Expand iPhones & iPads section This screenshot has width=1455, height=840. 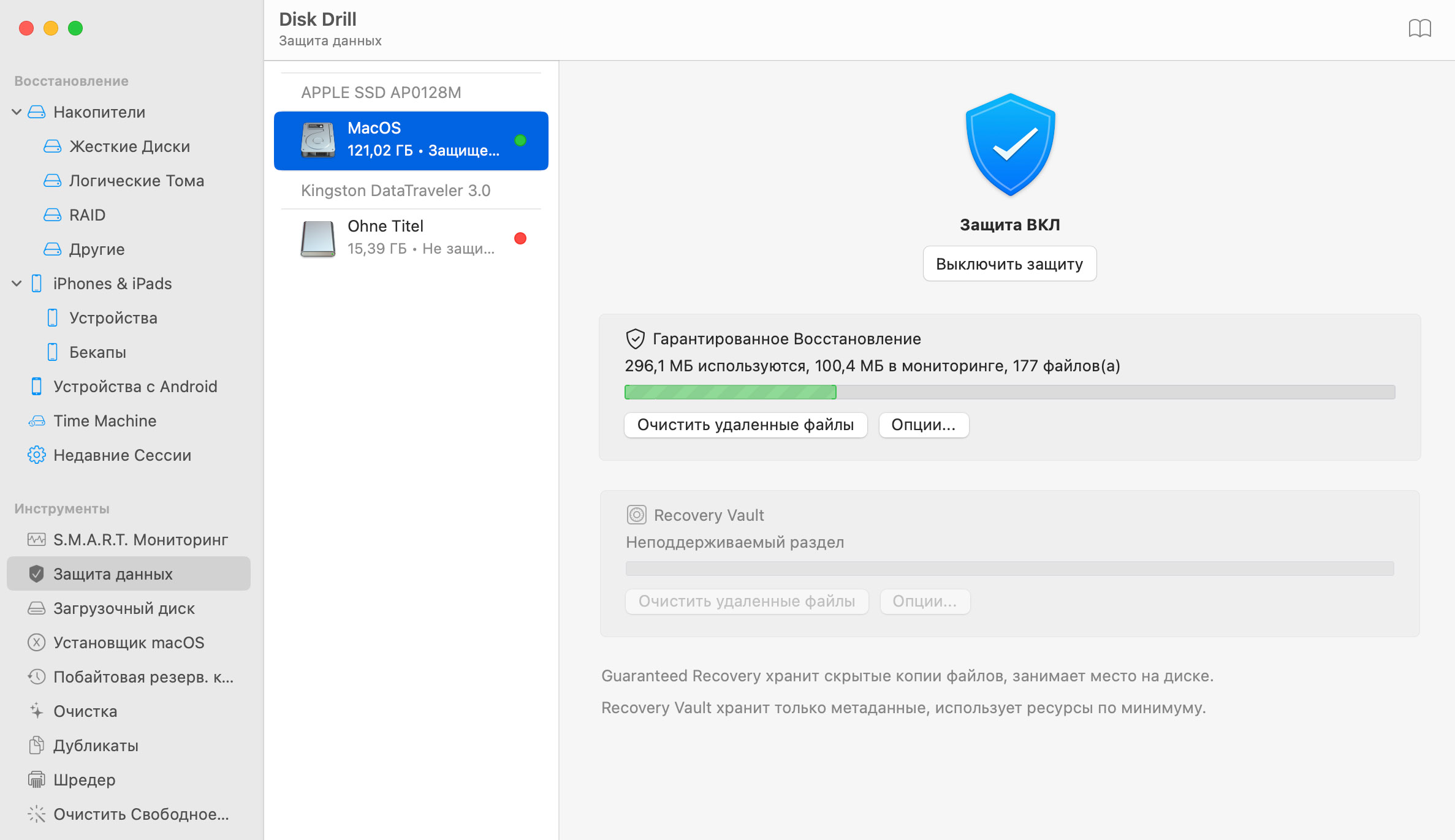click(x=18, y=283)
